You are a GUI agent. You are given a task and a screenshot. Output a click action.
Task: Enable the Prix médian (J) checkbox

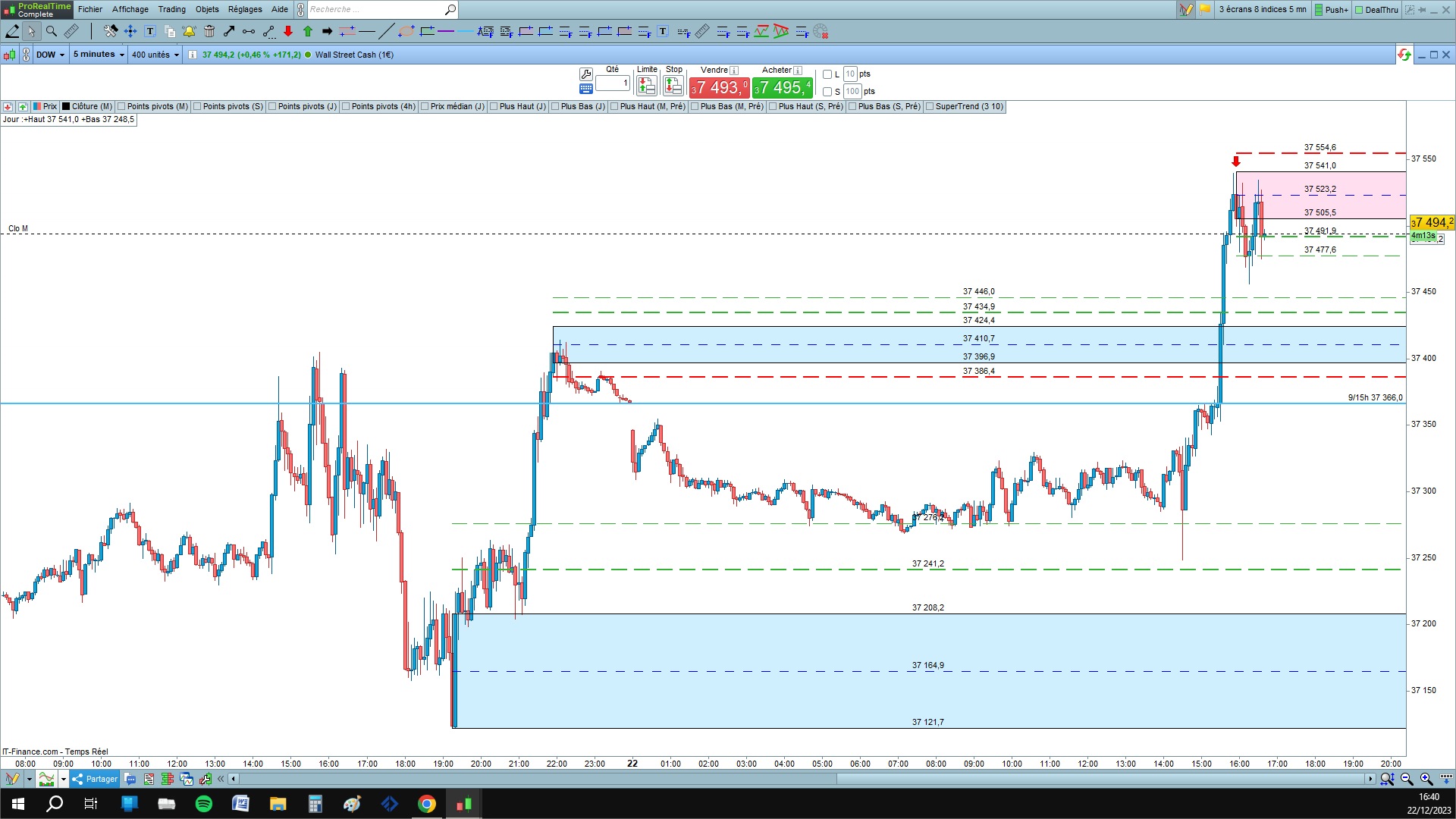click(425, 107)
